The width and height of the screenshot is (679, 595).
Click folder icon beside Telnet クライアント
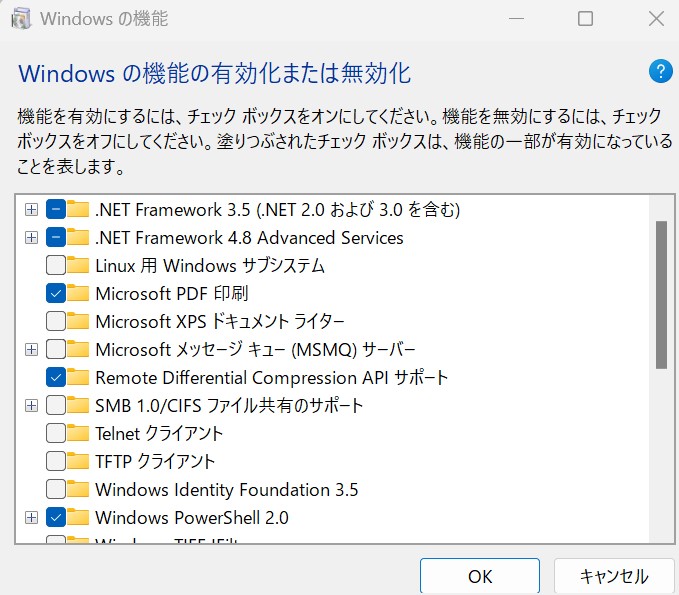tap(79, 434)
